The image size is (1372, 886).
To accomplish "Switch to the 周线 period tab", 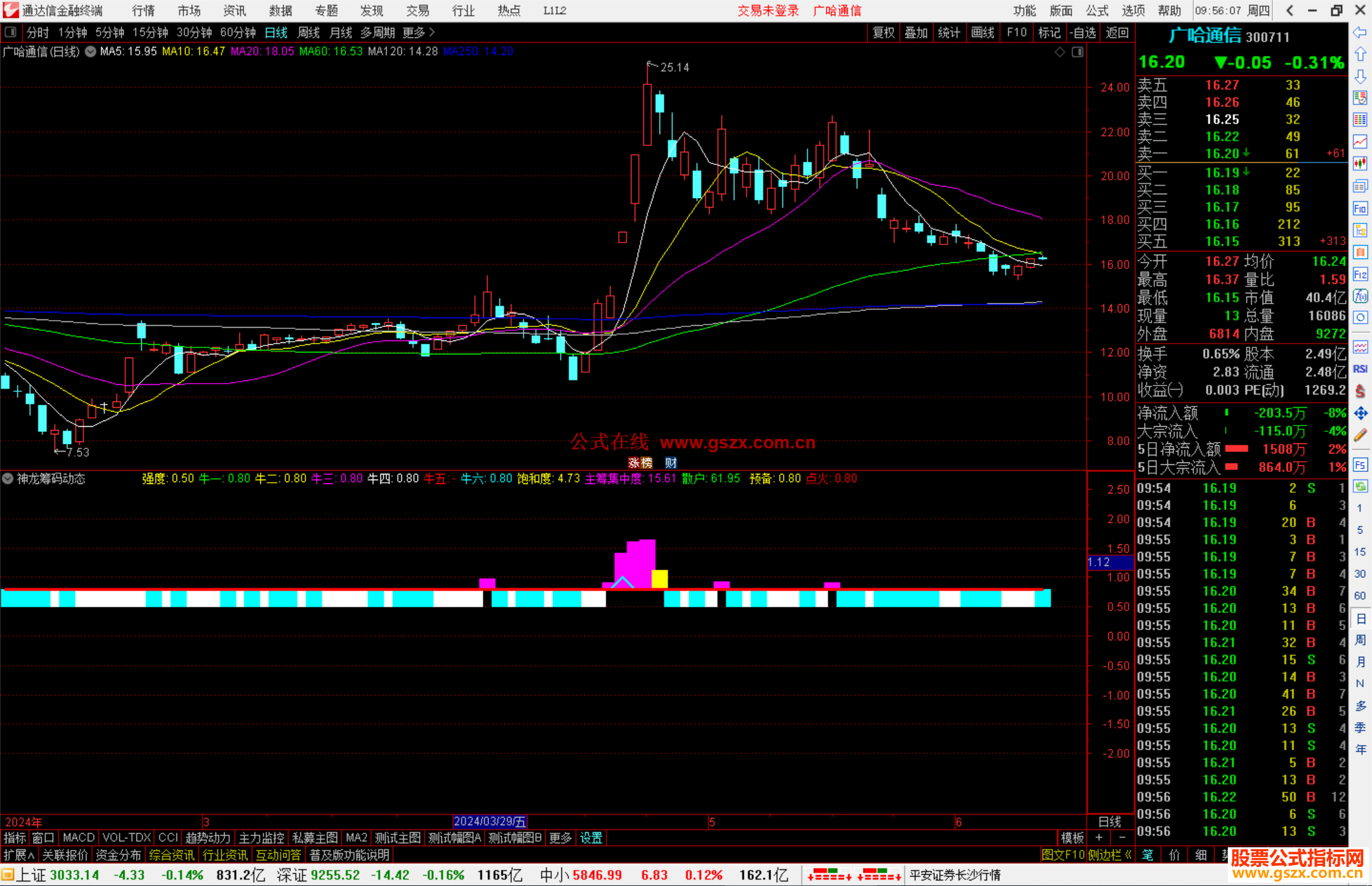I will click(x=309, y=32).
